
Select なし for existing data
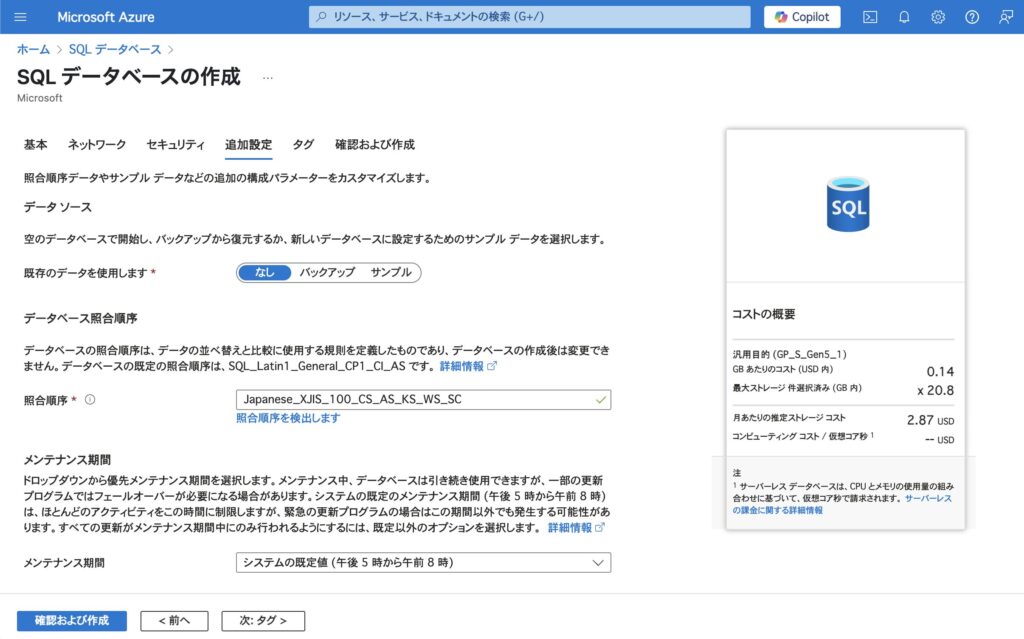tap(264, 272)
